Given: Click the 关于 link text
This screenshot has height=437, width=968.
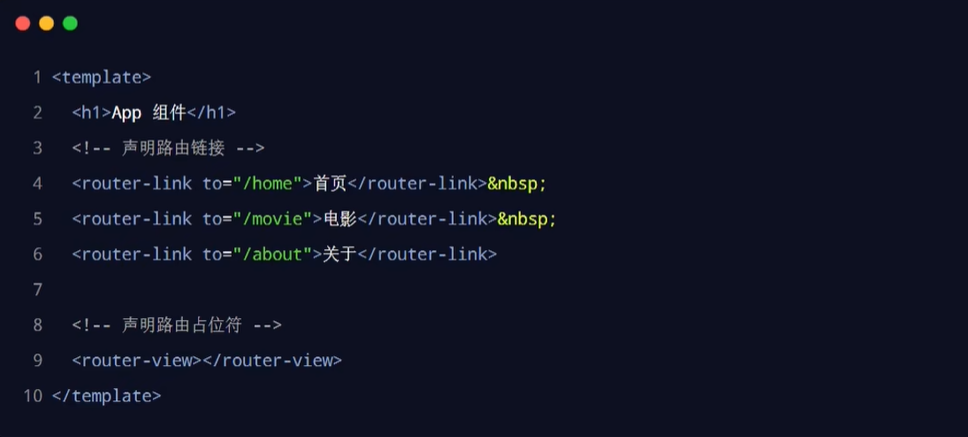Looking at the screenshot, I should tap(340, 254).
